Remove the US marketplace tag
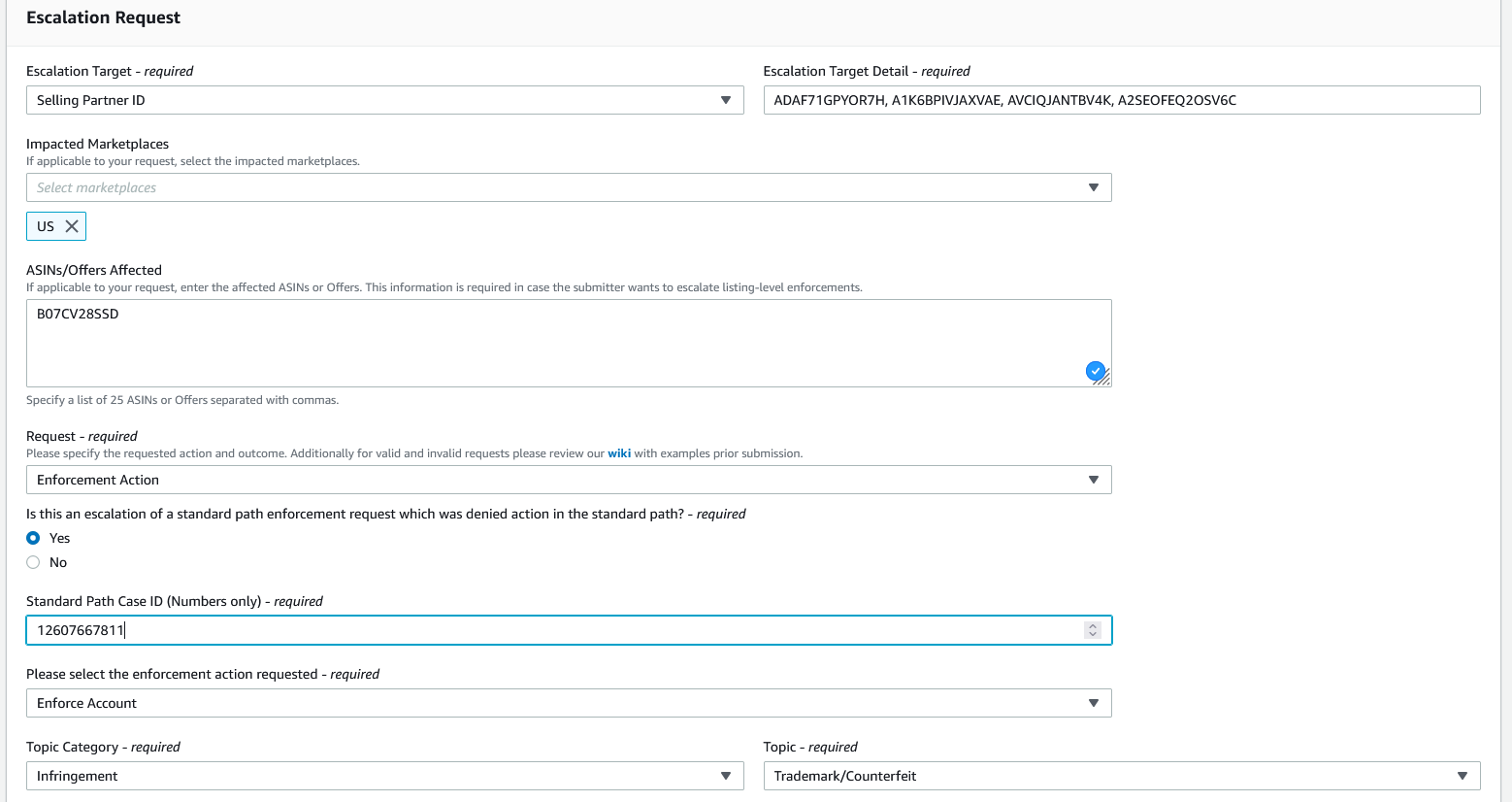1512x802 pixels. tap(71, 226)
